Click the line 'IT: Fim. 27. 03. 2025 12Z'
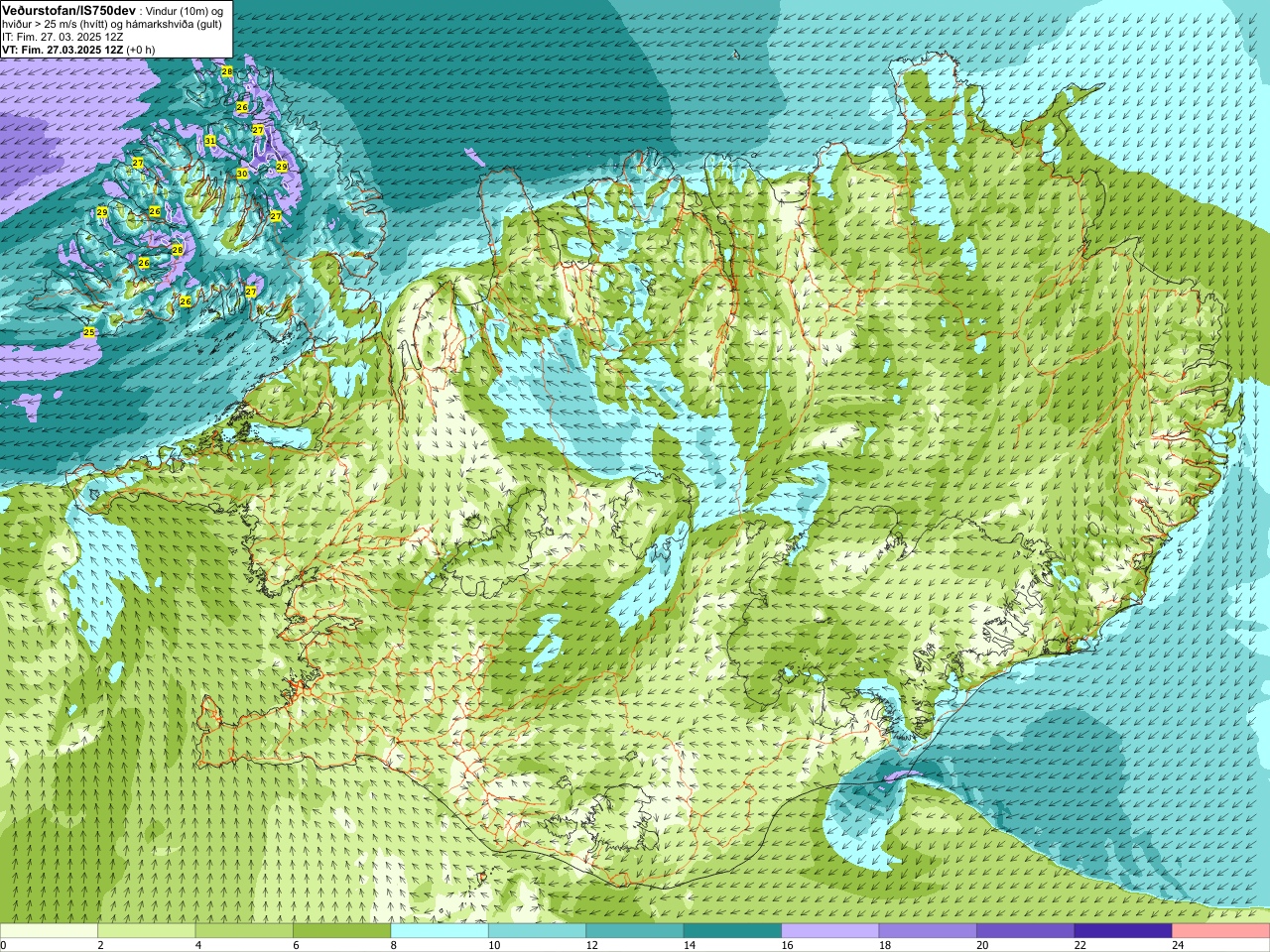This screenshot has width=1270, height=952. (x=63, y=37)
